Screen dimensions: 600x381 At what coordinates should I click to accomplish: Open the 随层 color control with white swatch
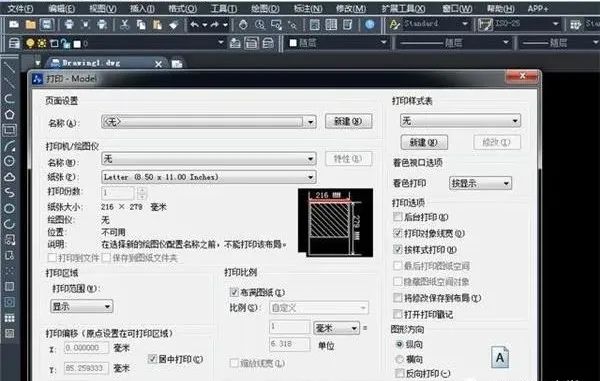coord(338,43)
